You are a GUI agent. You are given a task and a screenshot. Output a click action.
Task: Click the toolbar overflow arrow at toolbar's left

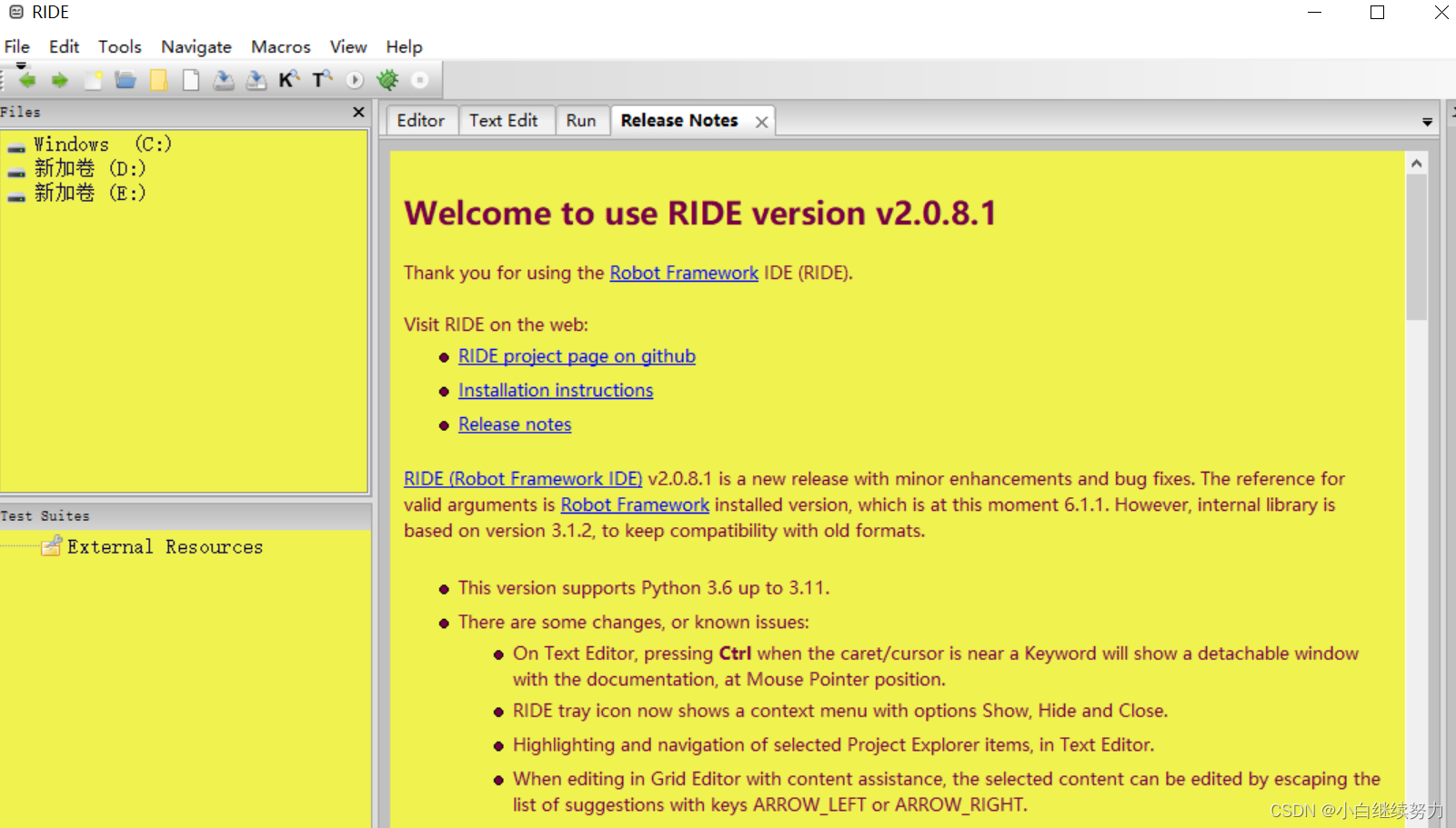click(21, 65)
